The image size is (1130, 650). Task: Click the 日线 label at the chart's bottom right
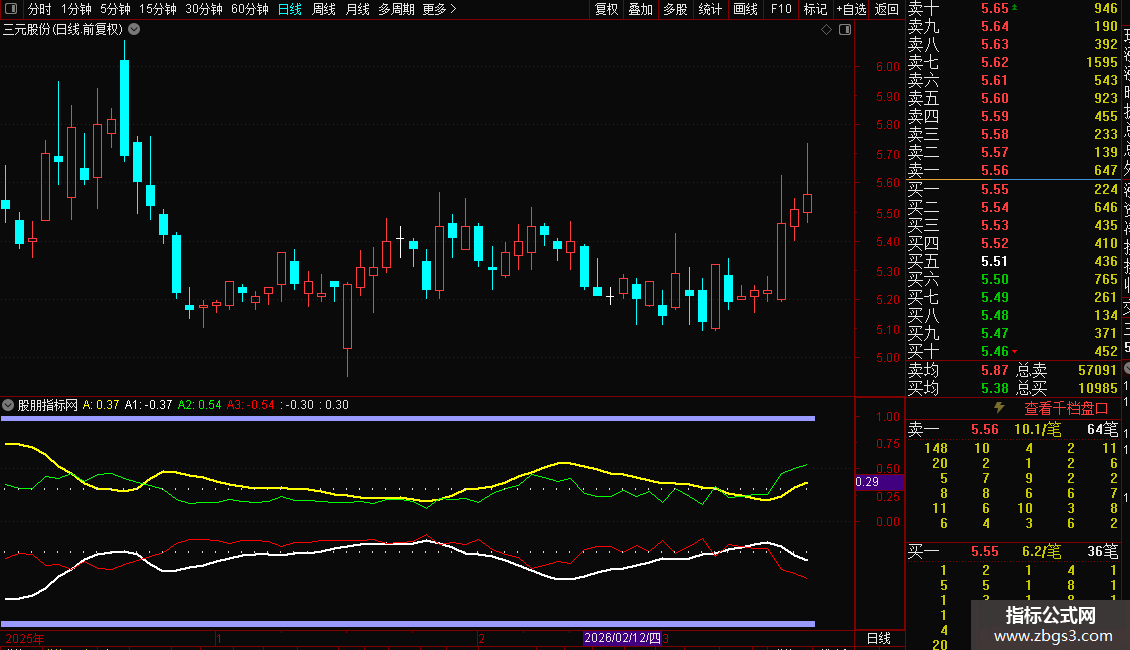[878, 638]
